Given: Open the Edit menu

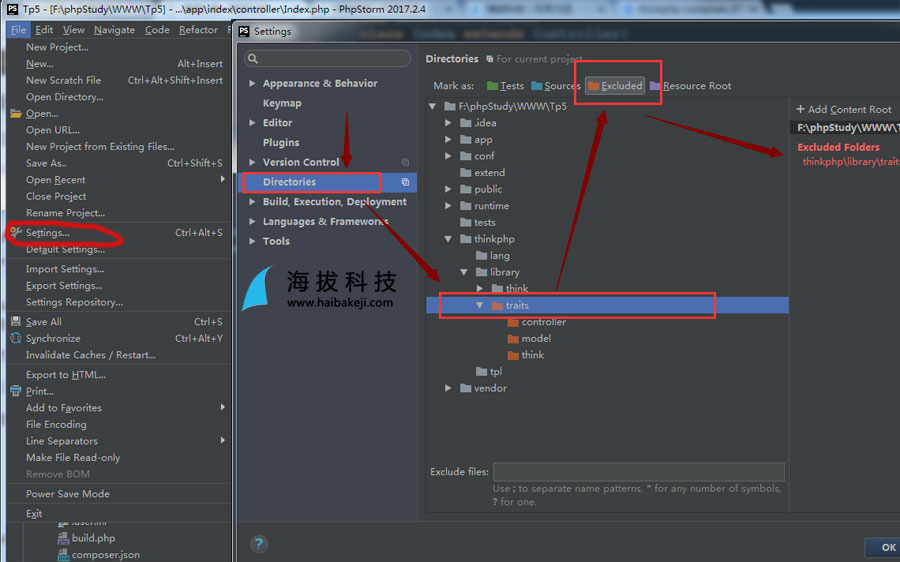Looking at the screenshot, I should tap(44, 30).
